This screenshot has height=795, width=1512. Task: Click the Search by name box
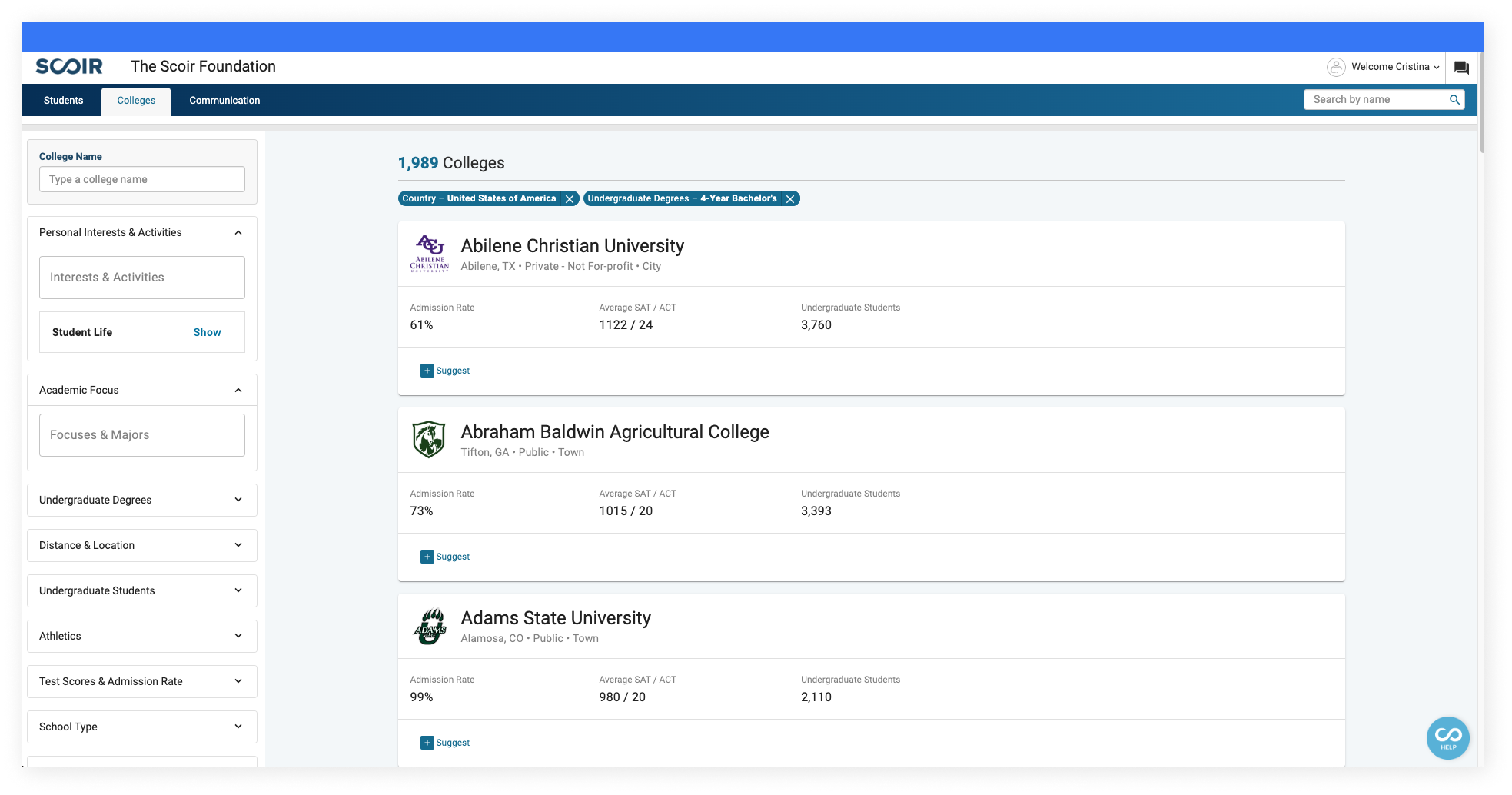pyautogui.click(x=1376, y=100)
